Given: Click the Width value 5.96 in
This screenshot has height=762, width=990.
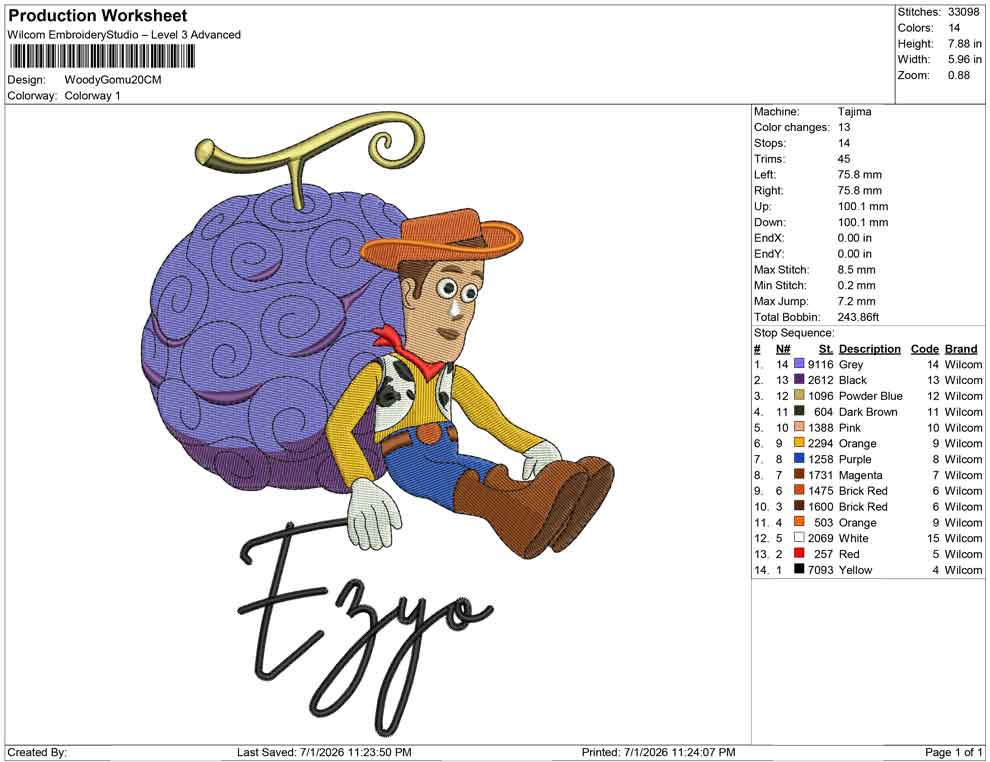Looking at the screenshot, I should 965,59.
